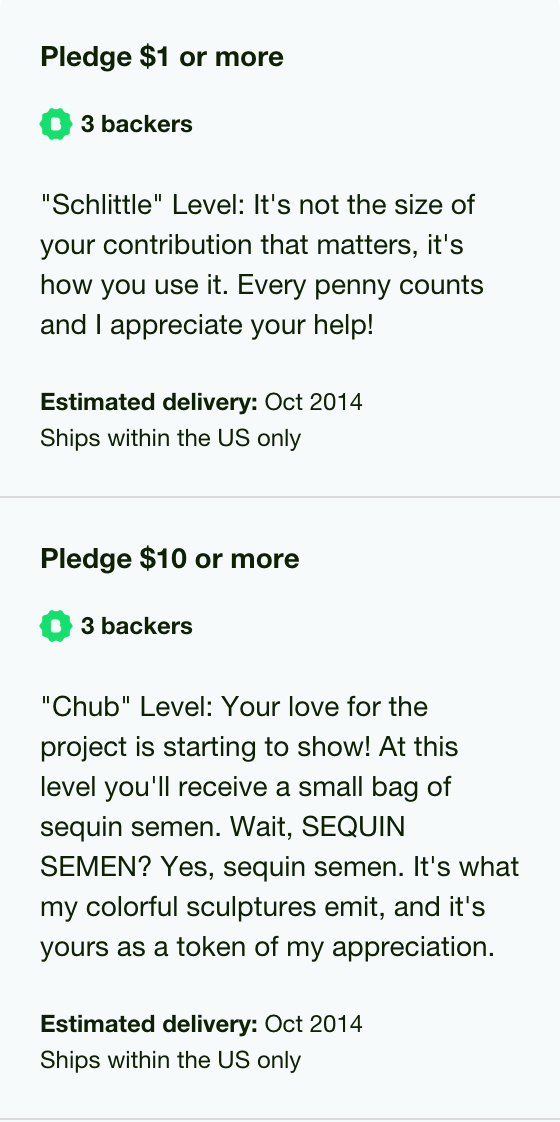Click Estimated delivery Oct 2014 in $1 reward

pyautogui.click(x=201, y=402)
